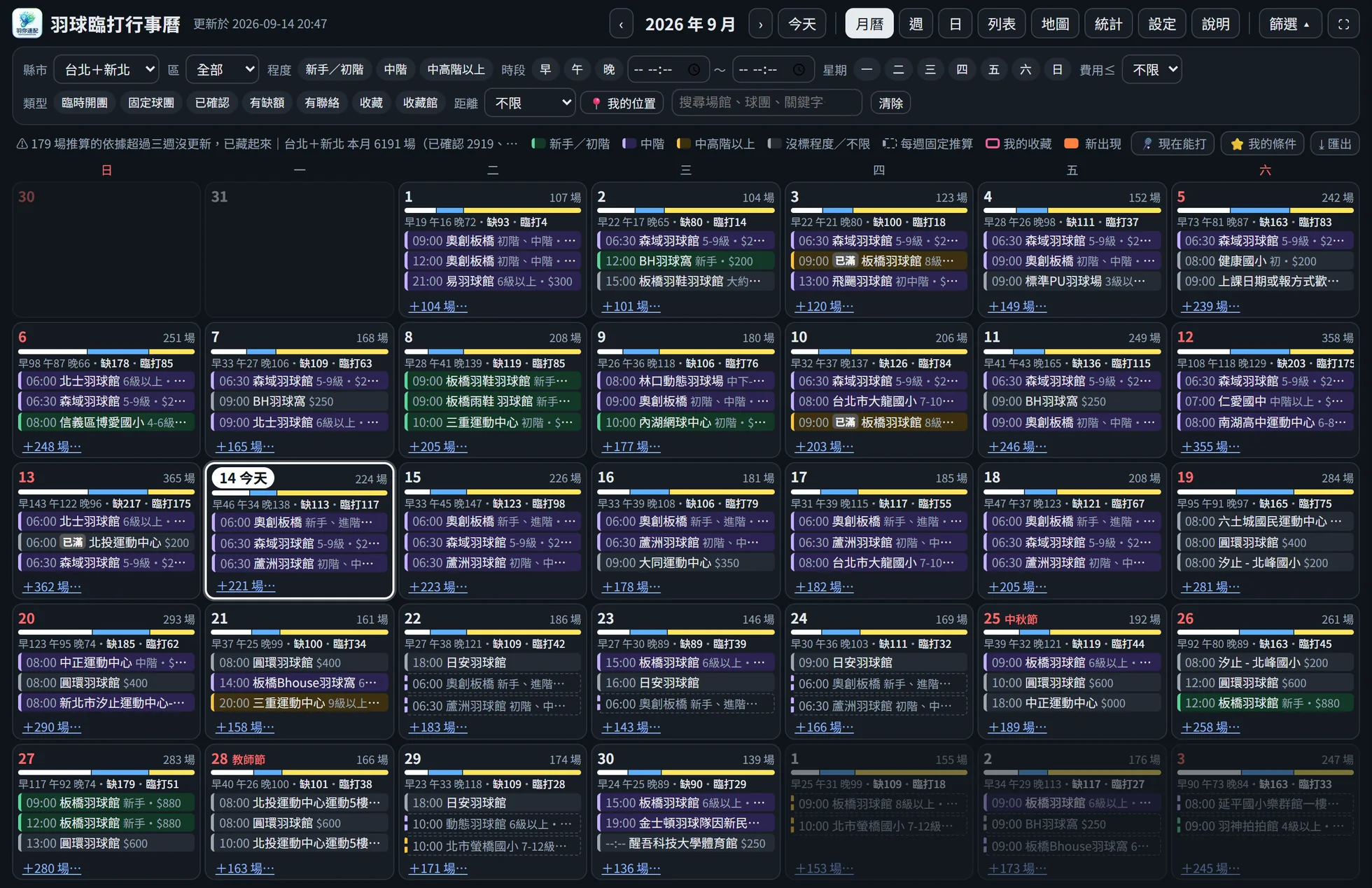Open 統計 statistics view
The height and width of the screenshot is (888, 1372).
1108,24
